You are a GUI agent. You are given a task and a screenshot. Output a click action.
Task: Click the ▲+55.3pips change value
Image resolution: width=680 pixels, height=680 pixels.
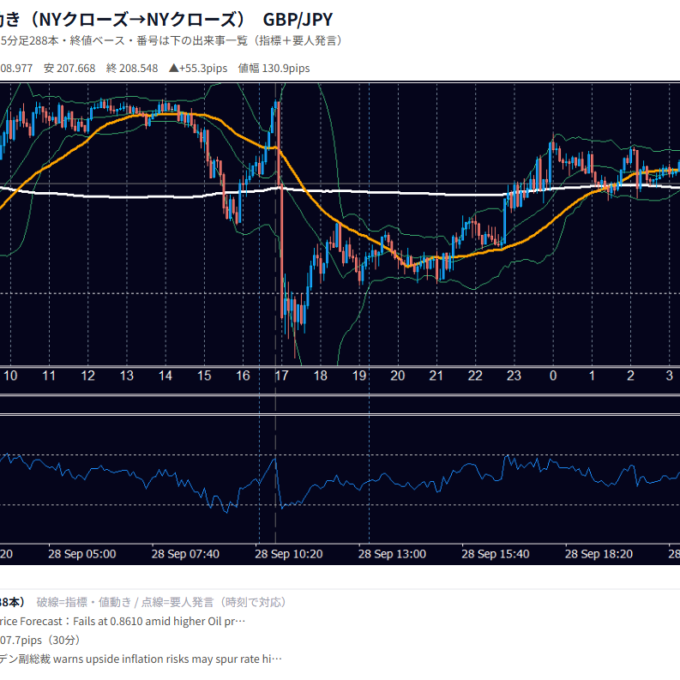point(198,68)
